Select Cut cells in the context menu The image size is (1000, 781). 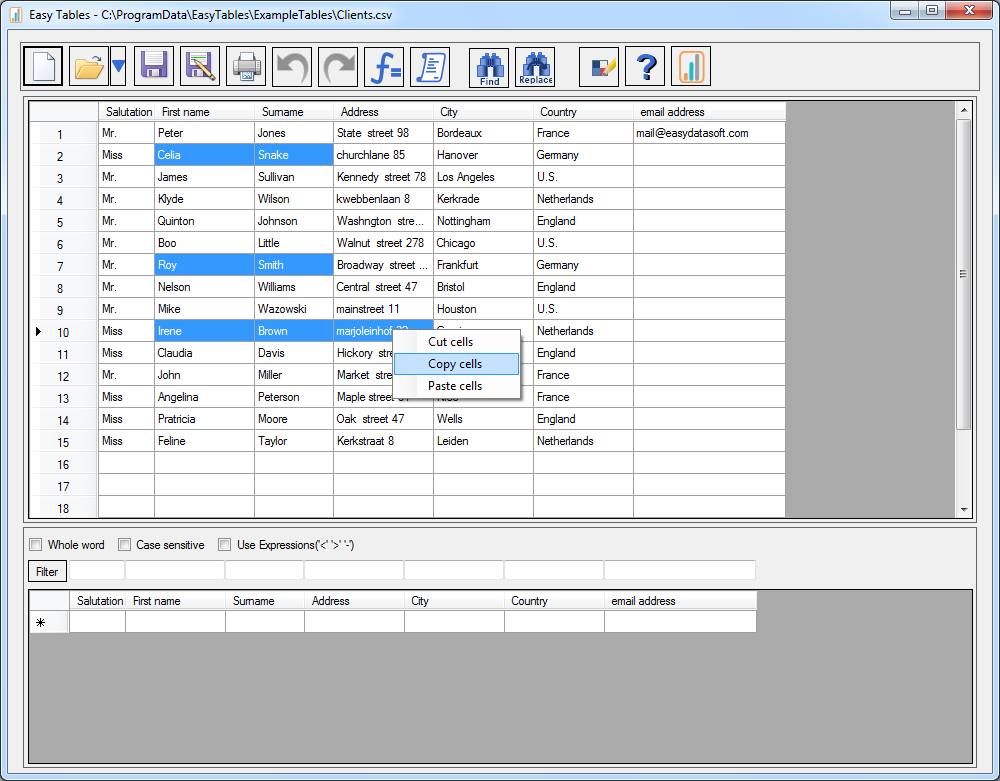pyautogui.click(x=451, y=342)
